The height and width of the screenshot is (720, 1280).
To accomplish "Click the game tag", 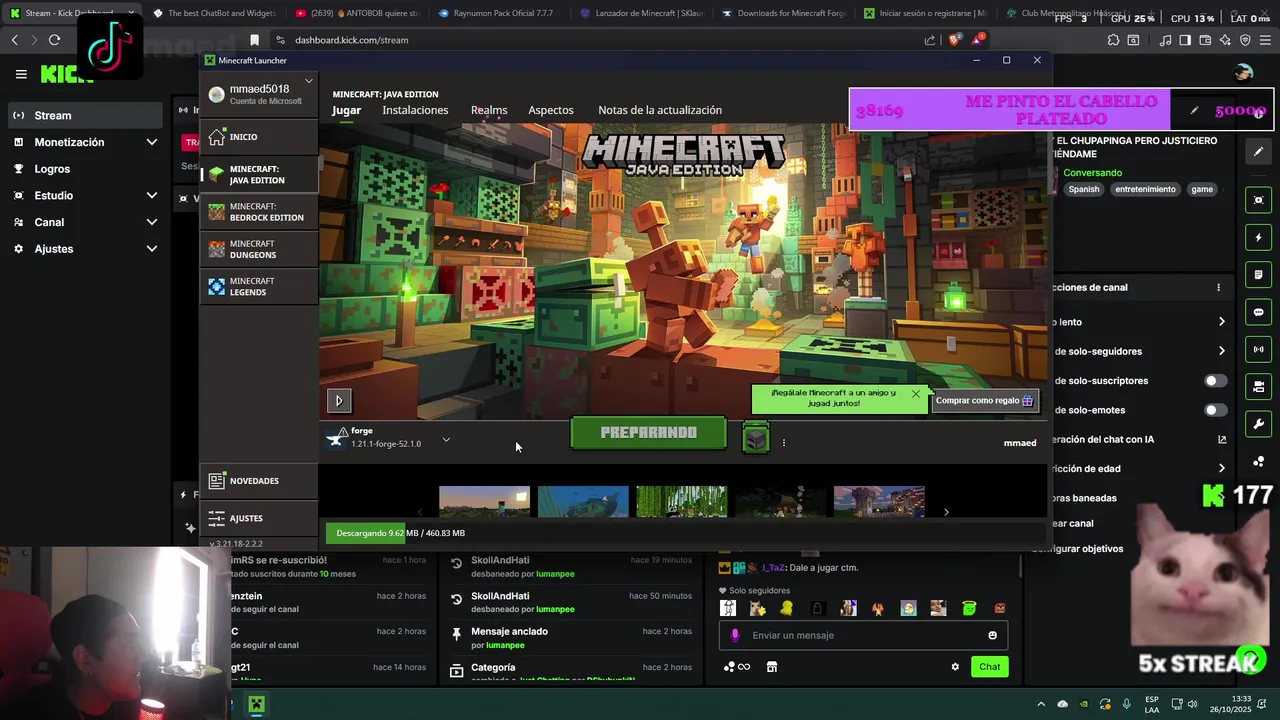I will coord(1202,189).
